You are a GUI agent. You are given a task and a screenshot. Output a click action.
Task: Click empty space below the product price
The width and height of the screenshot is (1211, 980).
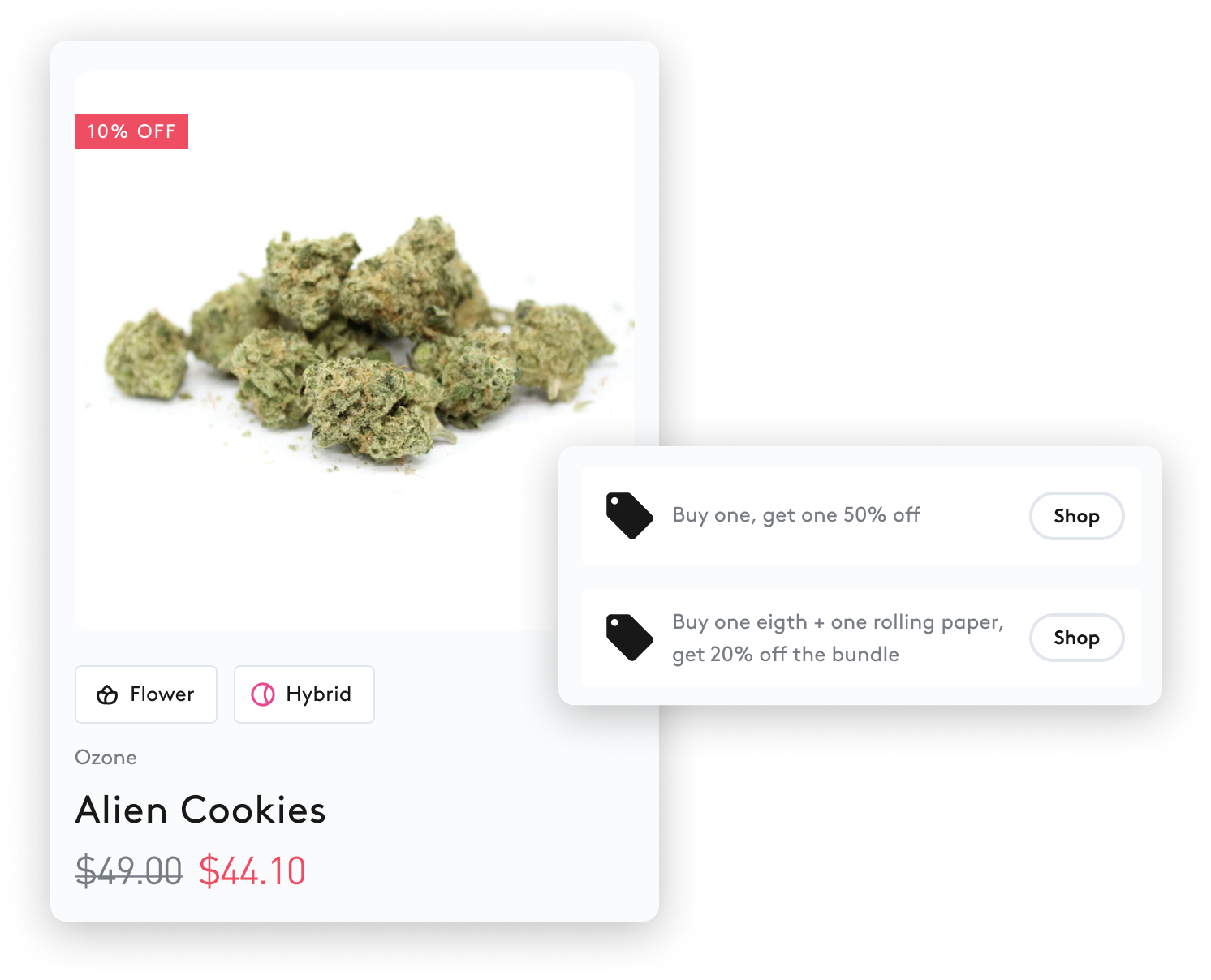click(x=355, y=907)
